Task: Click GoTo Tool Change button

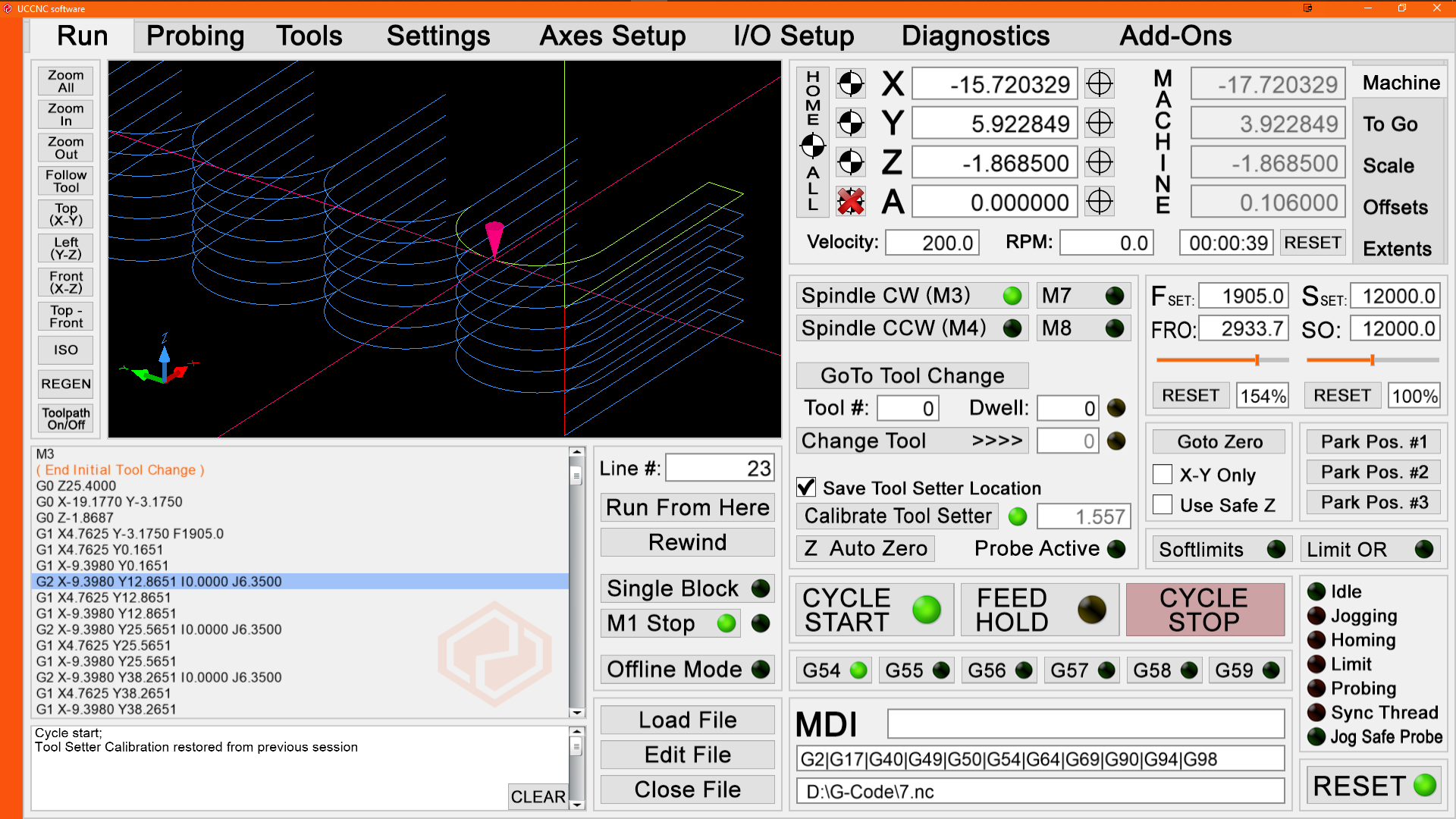Action: [x=912, y=375]
